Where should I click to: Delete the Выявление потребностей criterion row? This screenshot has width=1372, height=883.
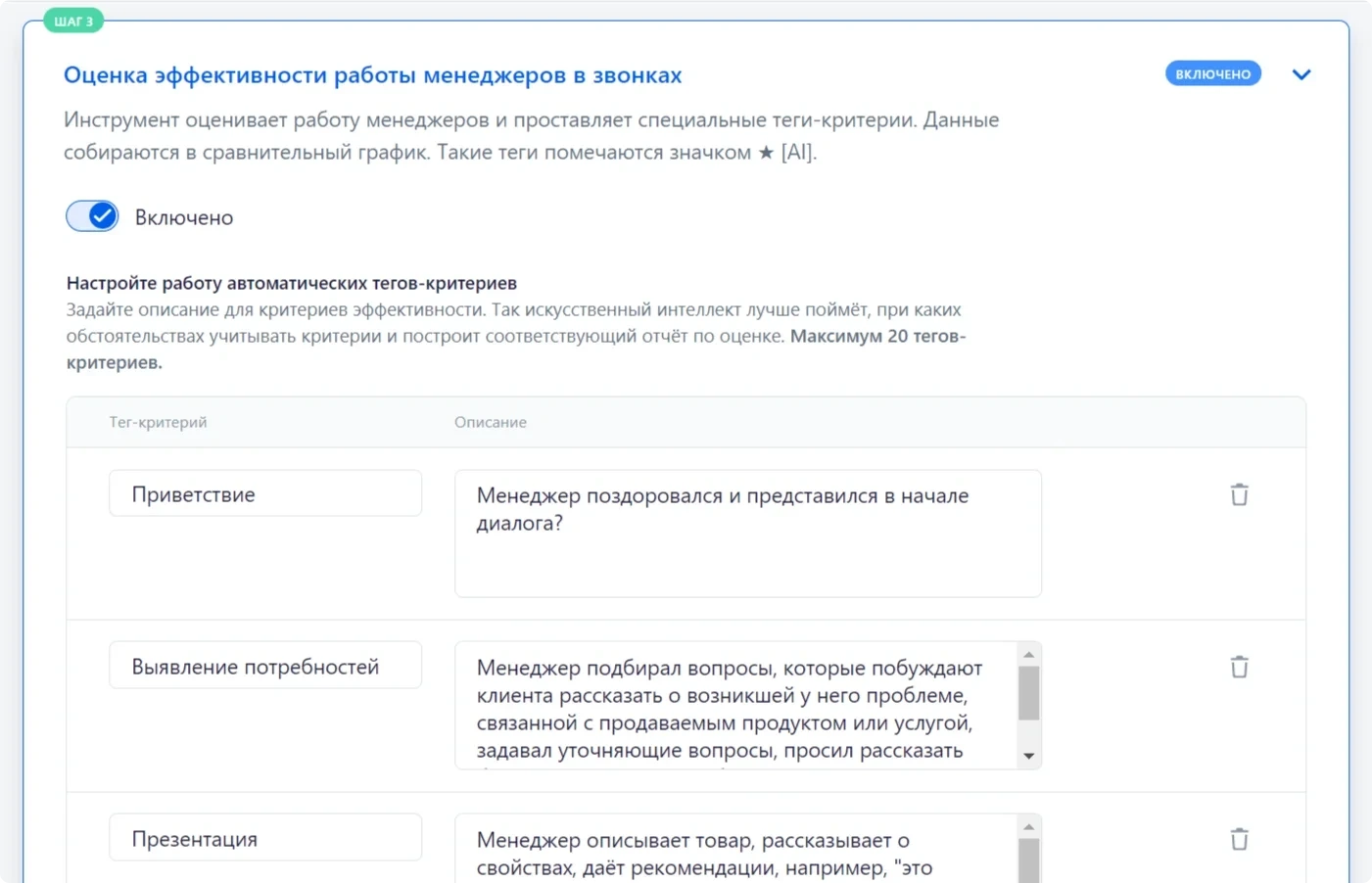click(x=1239, y=667)
